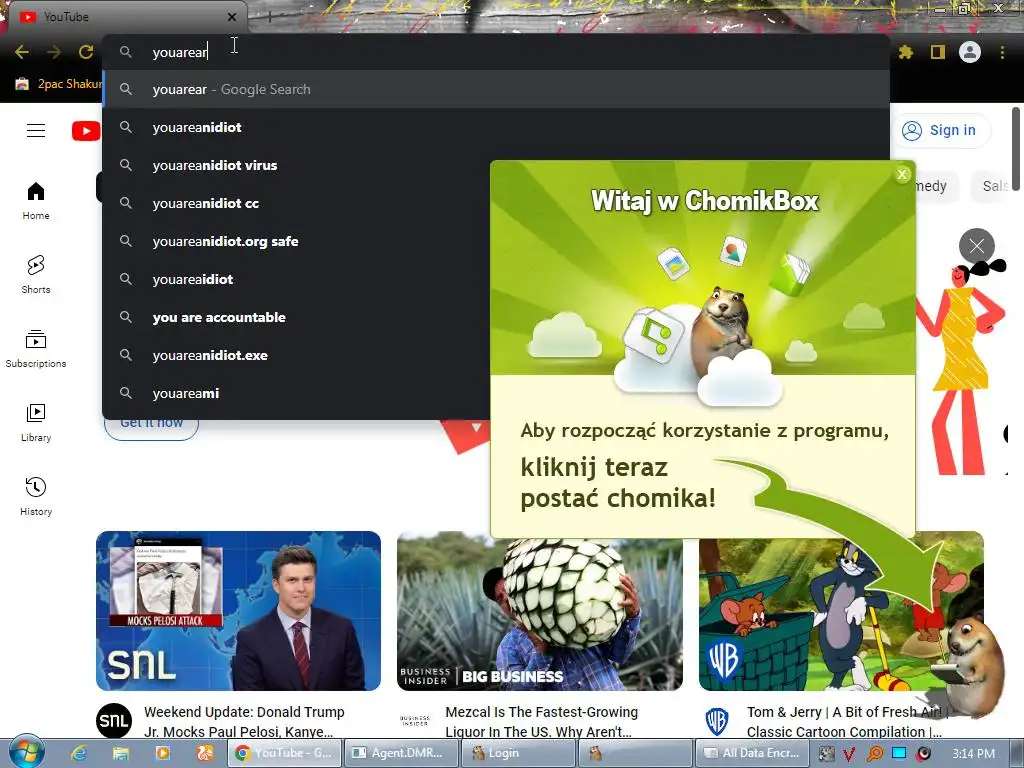Viewport: 1024px width, 768px height.
Task: Choose the 'youareami' suggestion
Action: 296,393
